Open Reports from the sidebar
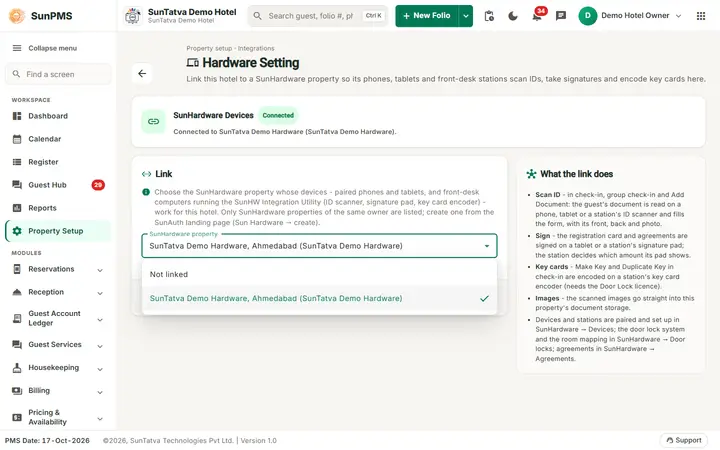The image size is (720, 450). click(x=58, y=208)
